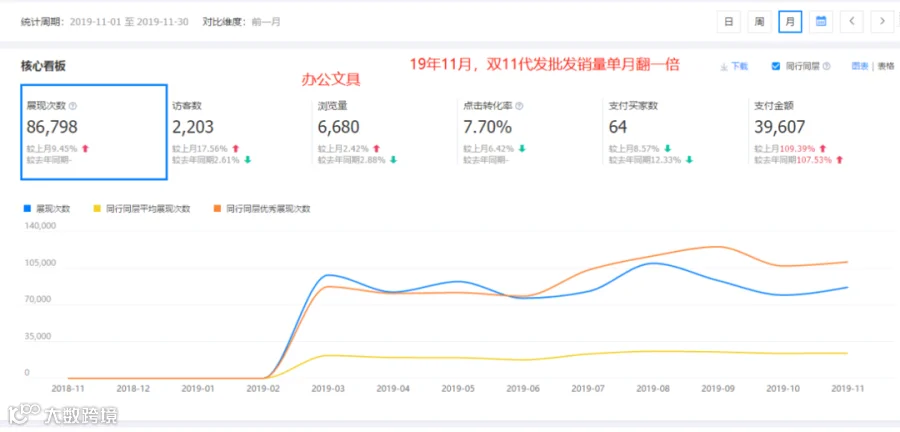Image resolution: width=900 pixels, height=432 pixels.
Task: Uncheck the 同行同层 checkbox
Action: [775, 66]
